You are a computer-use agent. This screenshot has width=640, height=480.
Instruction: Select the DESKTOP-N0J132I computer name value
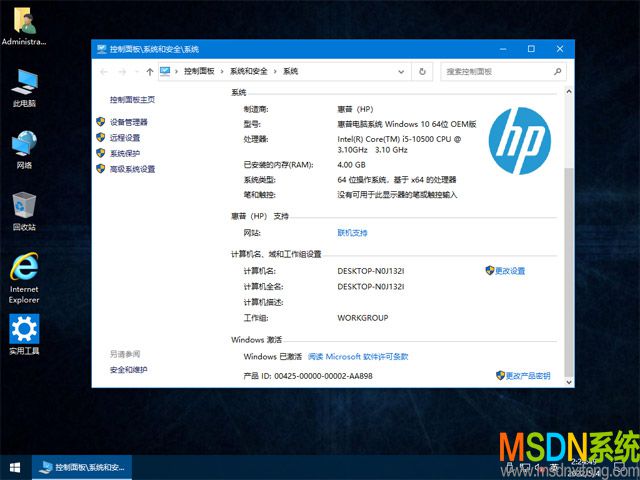coord(371,271)
